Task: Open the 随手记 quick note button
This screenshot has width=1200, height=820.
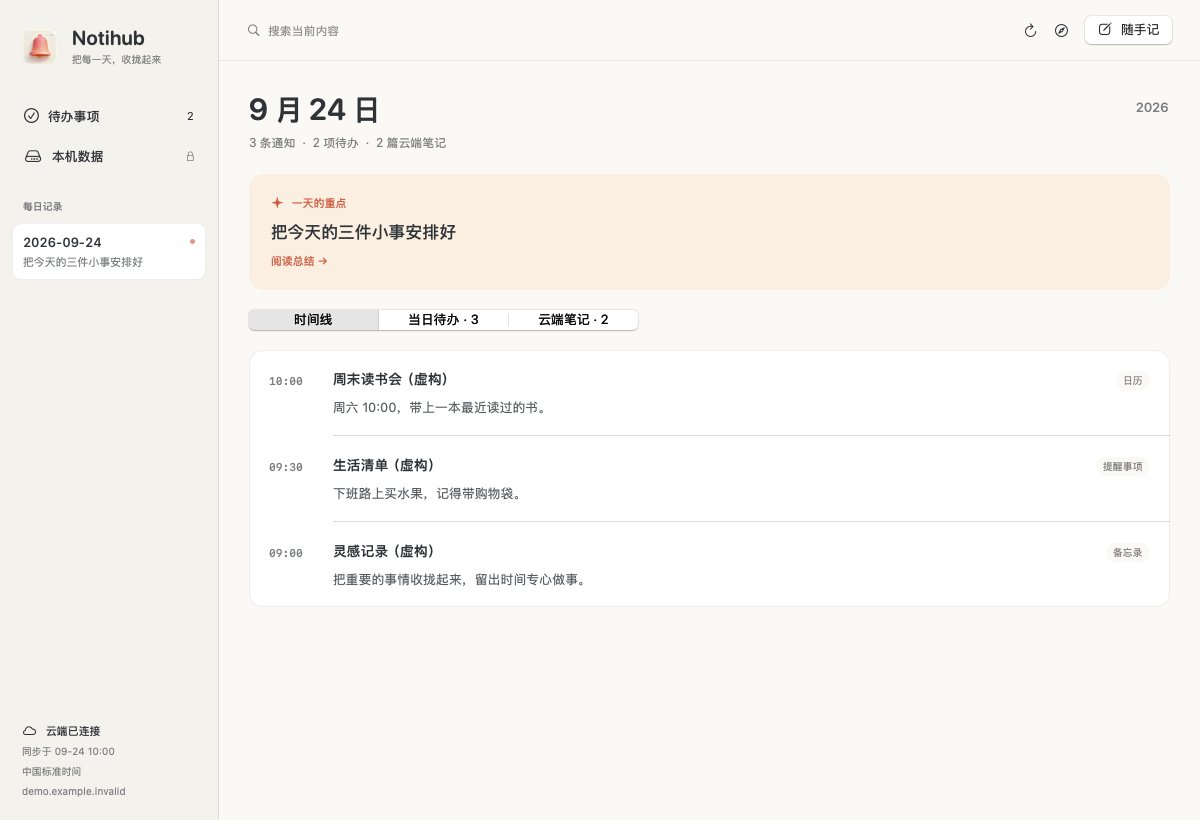Action: click(1128, 30)
